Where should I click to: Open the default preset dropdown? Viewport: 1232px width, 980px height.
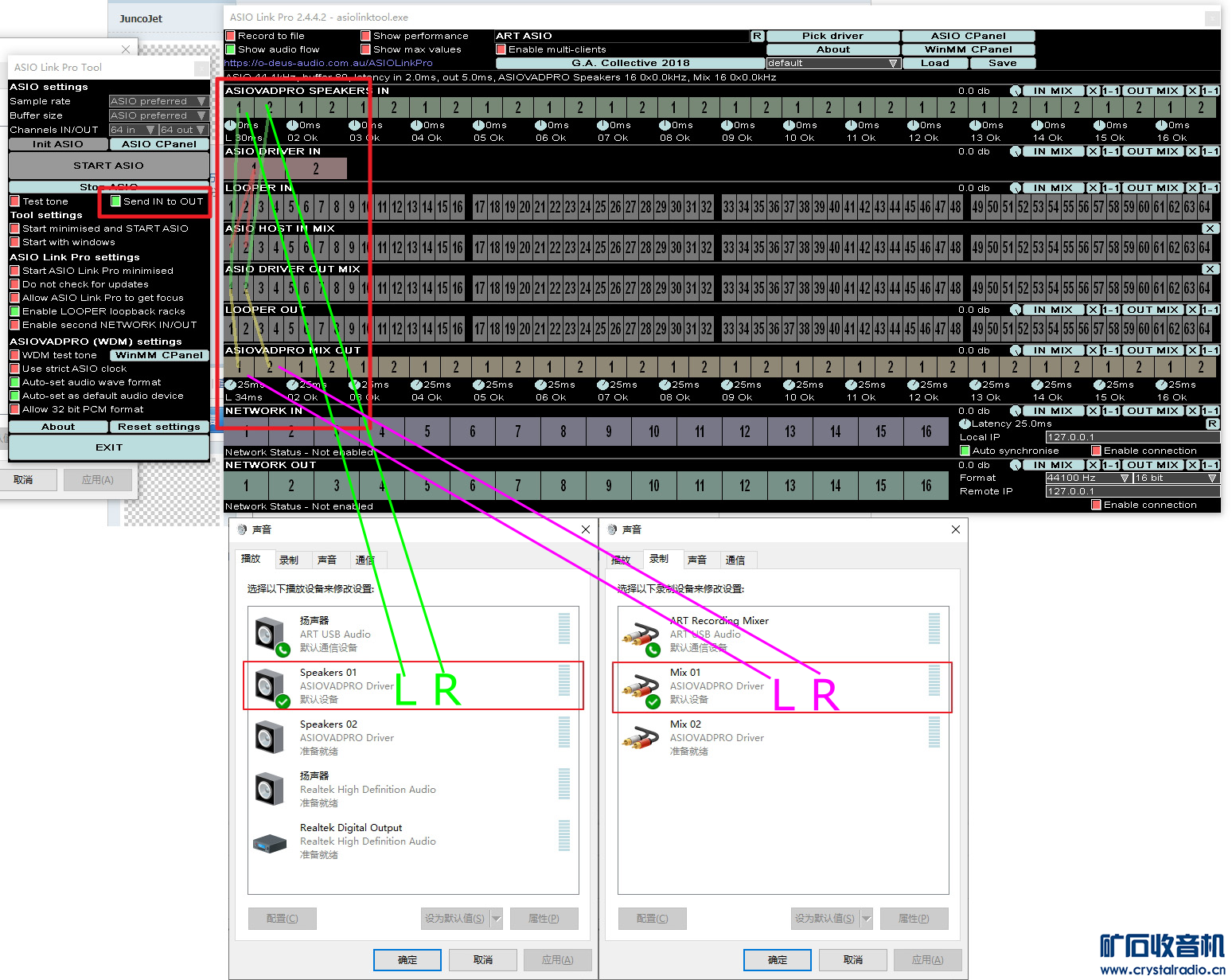[833, 63]
